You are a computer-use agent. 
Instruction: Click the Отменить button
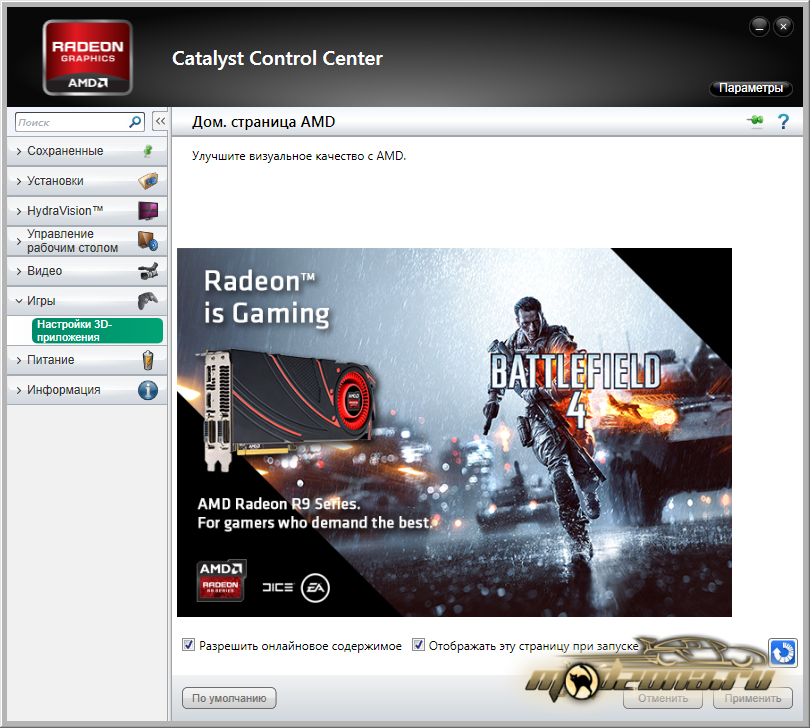pyautogui.click(x=663, y=698)
